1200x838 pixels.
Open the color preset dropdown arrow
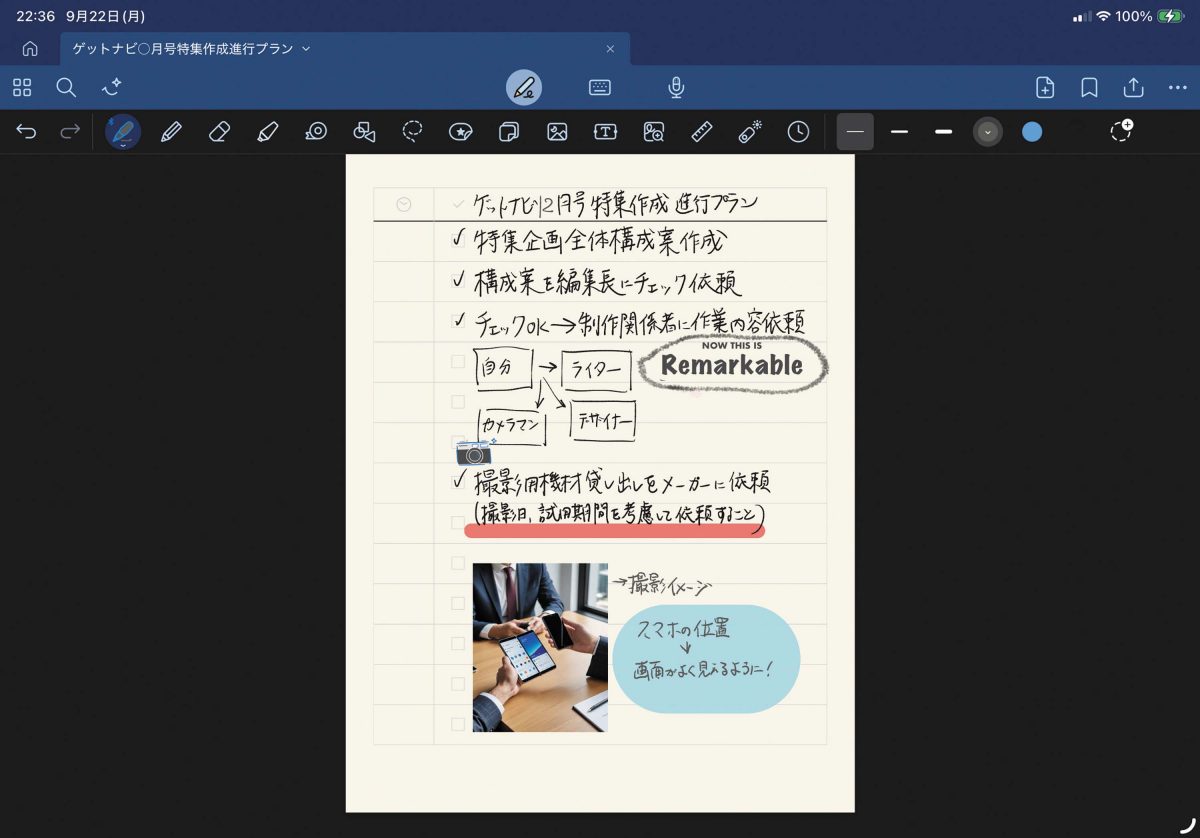(x=988, y=132)
